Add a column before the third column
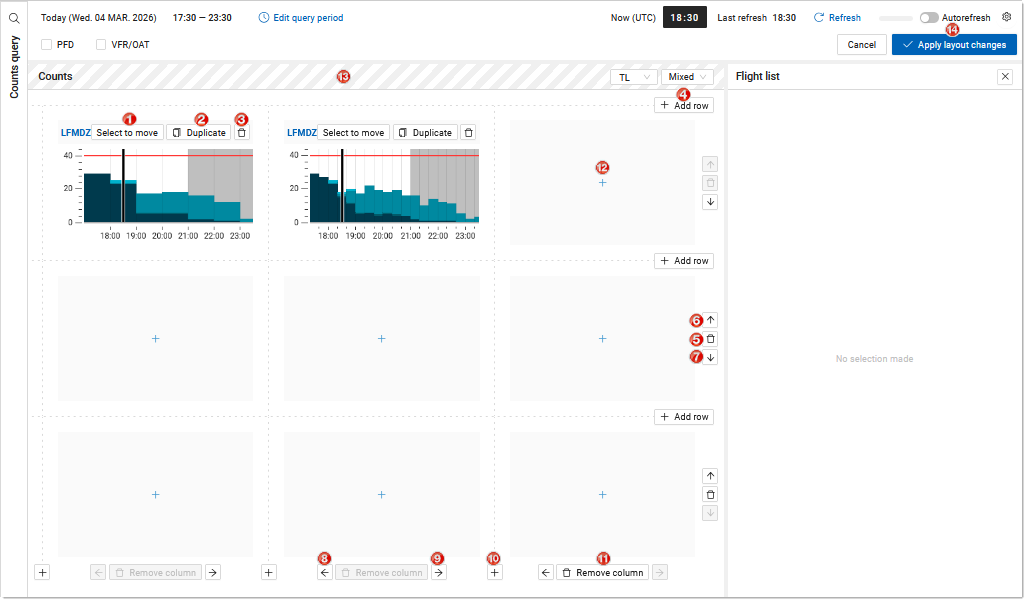Image resolution: width=1027 pixels, height=602 pixels. pos(495,573)
